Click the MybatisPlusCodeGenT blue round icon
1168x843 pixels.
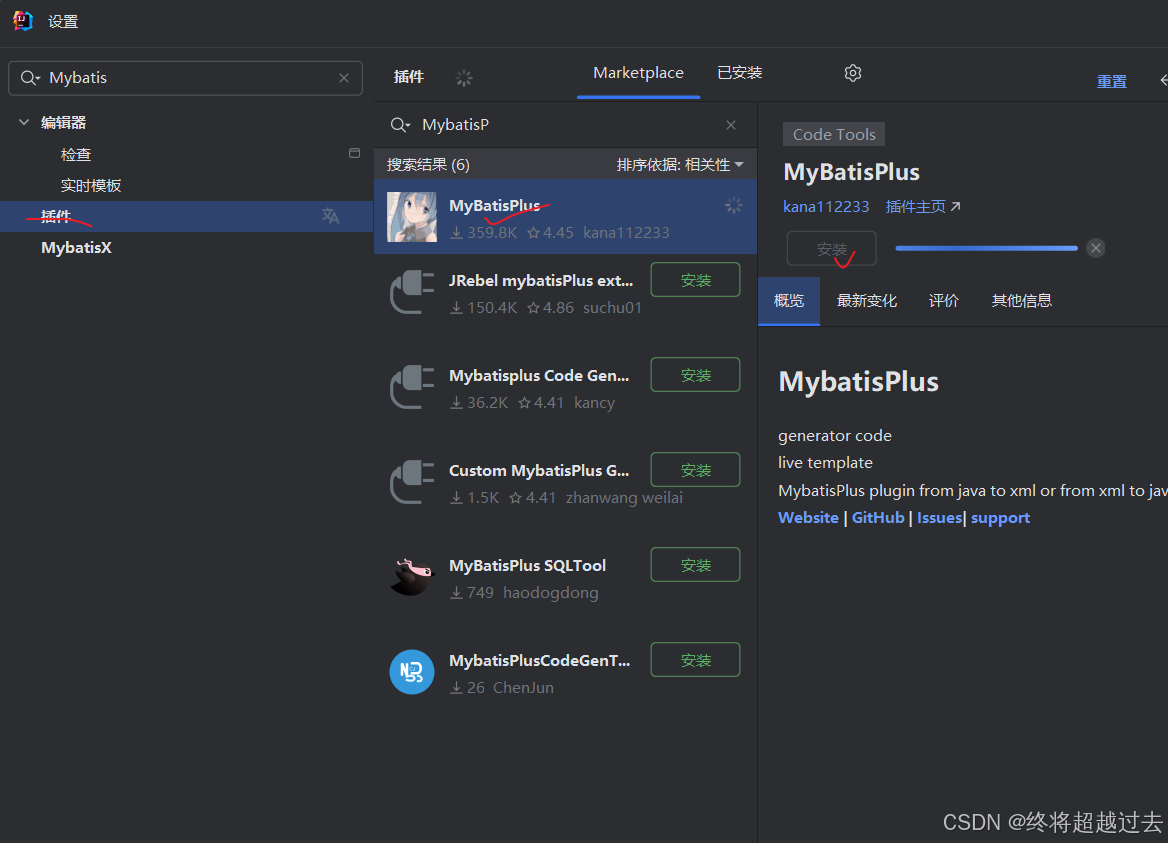(412, 672)
